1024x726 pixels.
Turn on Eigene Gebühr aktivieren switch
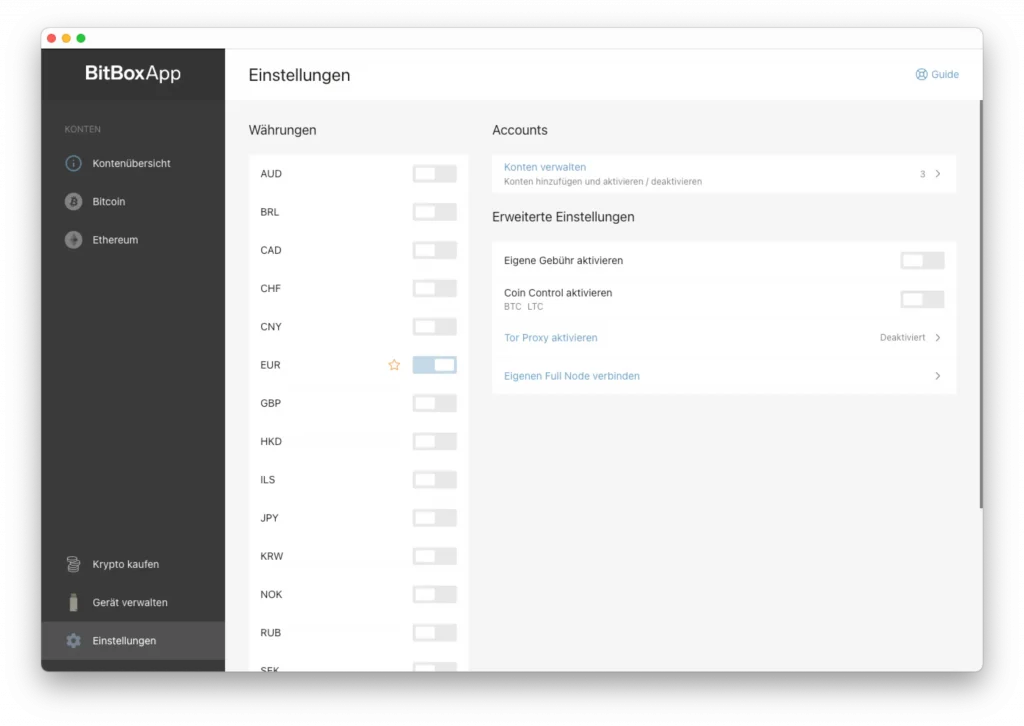point(922,261)
